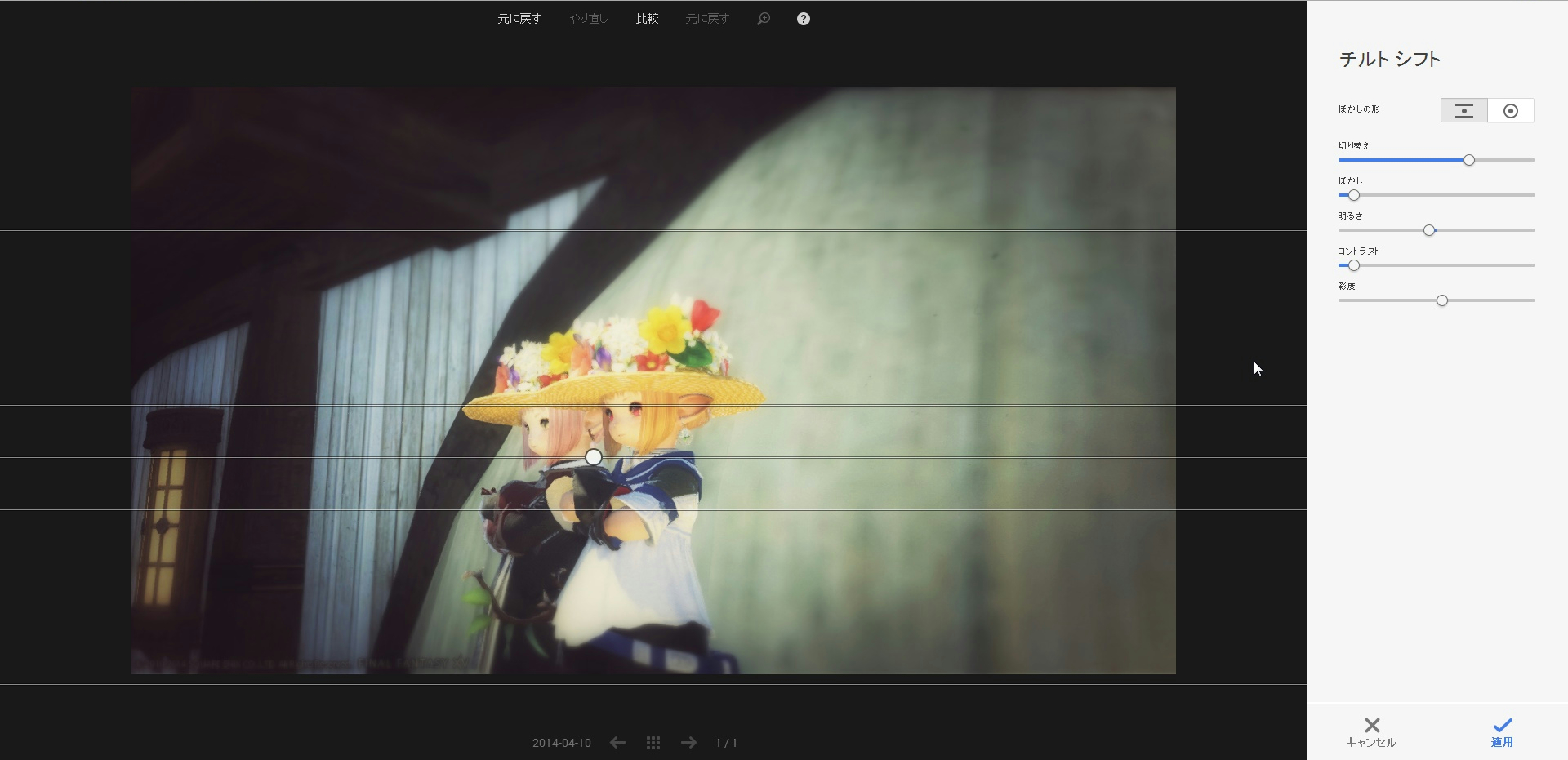Click 元に戻す right of 比較
This screenshot has width=1568, height=760.
coord(707,19)
